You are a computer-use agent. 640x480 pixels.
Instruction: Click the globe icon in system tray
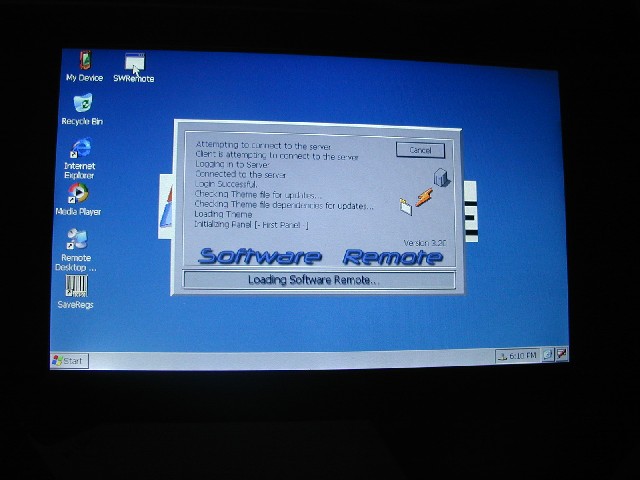[x=548, y=355]
